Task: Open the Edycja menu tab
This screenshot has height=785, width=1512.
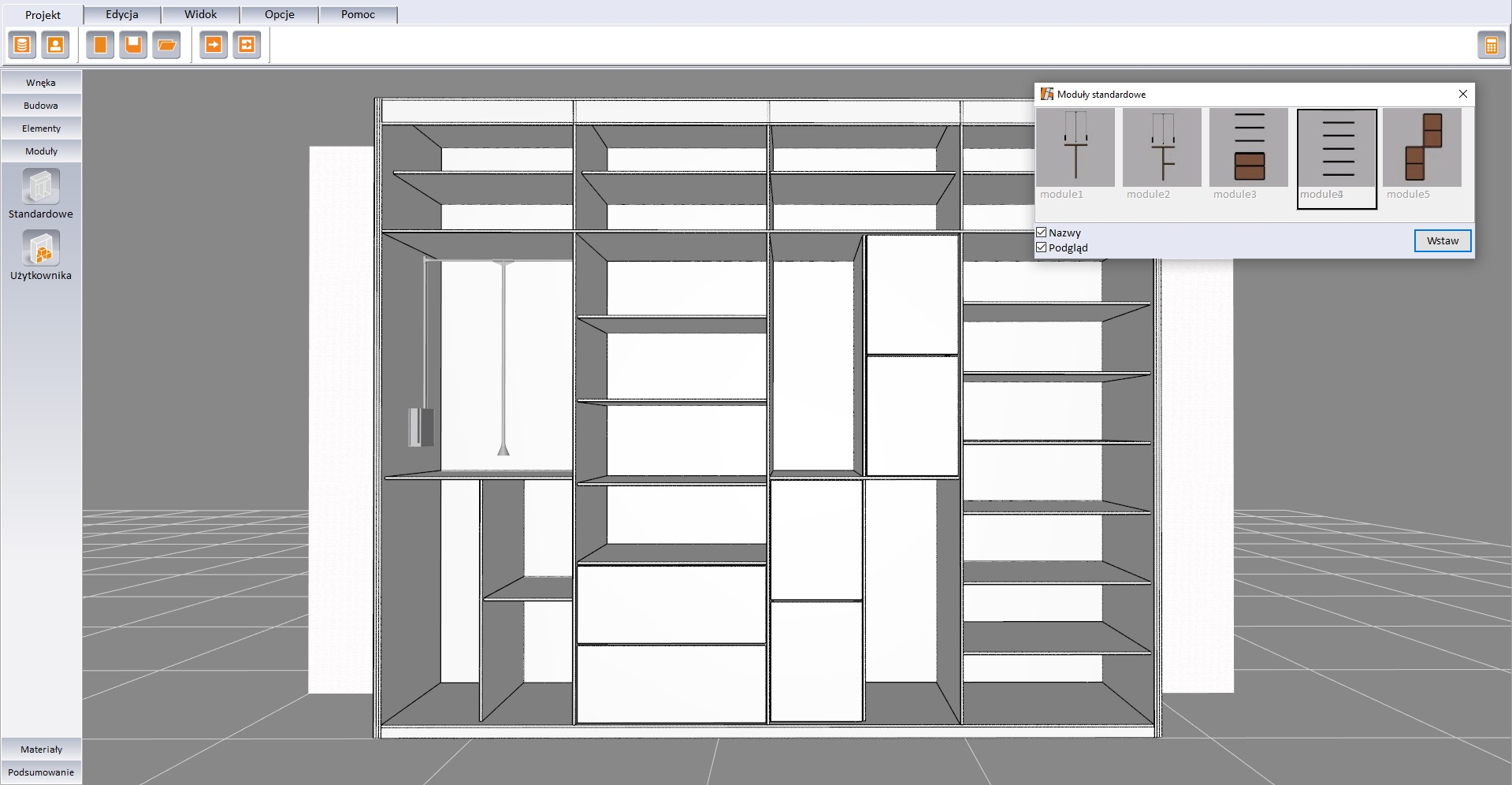Action: tap(122, 15)
